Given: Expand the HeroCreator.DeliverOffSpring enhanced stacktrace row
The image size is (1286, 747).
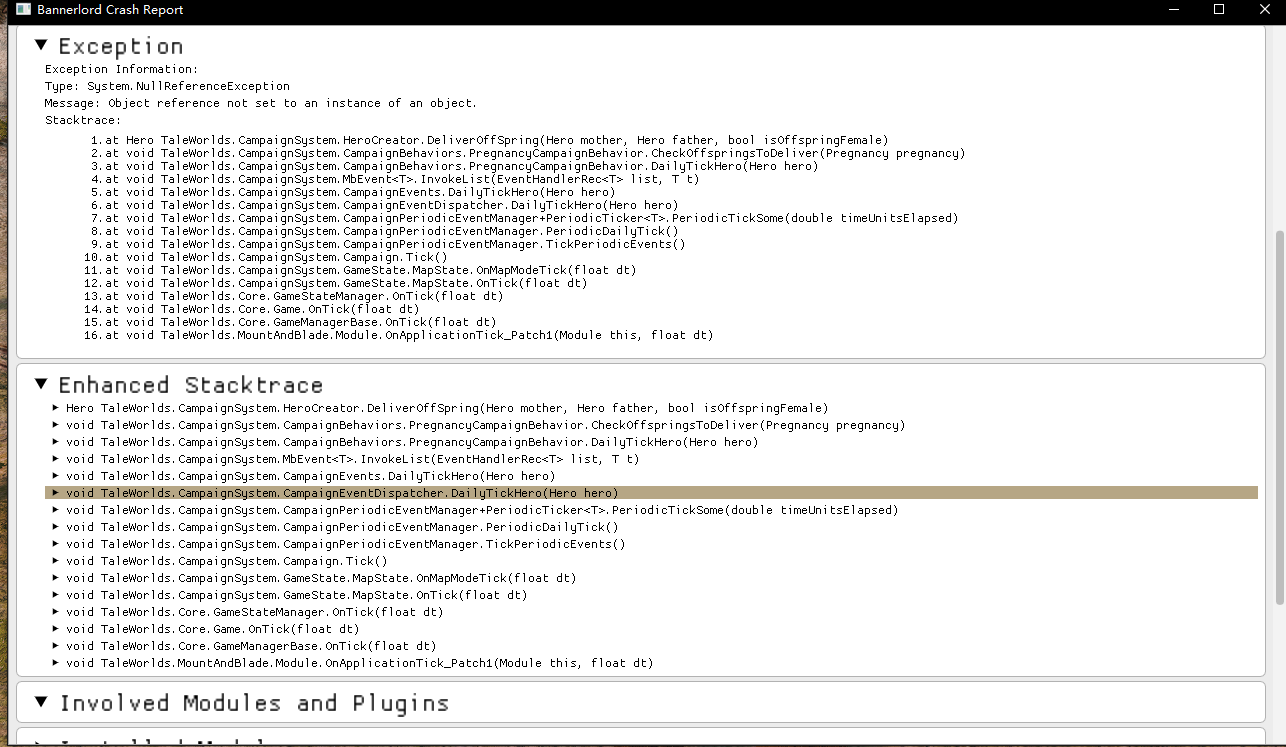Looking at the screenshot, I should [x=56, y=408].
